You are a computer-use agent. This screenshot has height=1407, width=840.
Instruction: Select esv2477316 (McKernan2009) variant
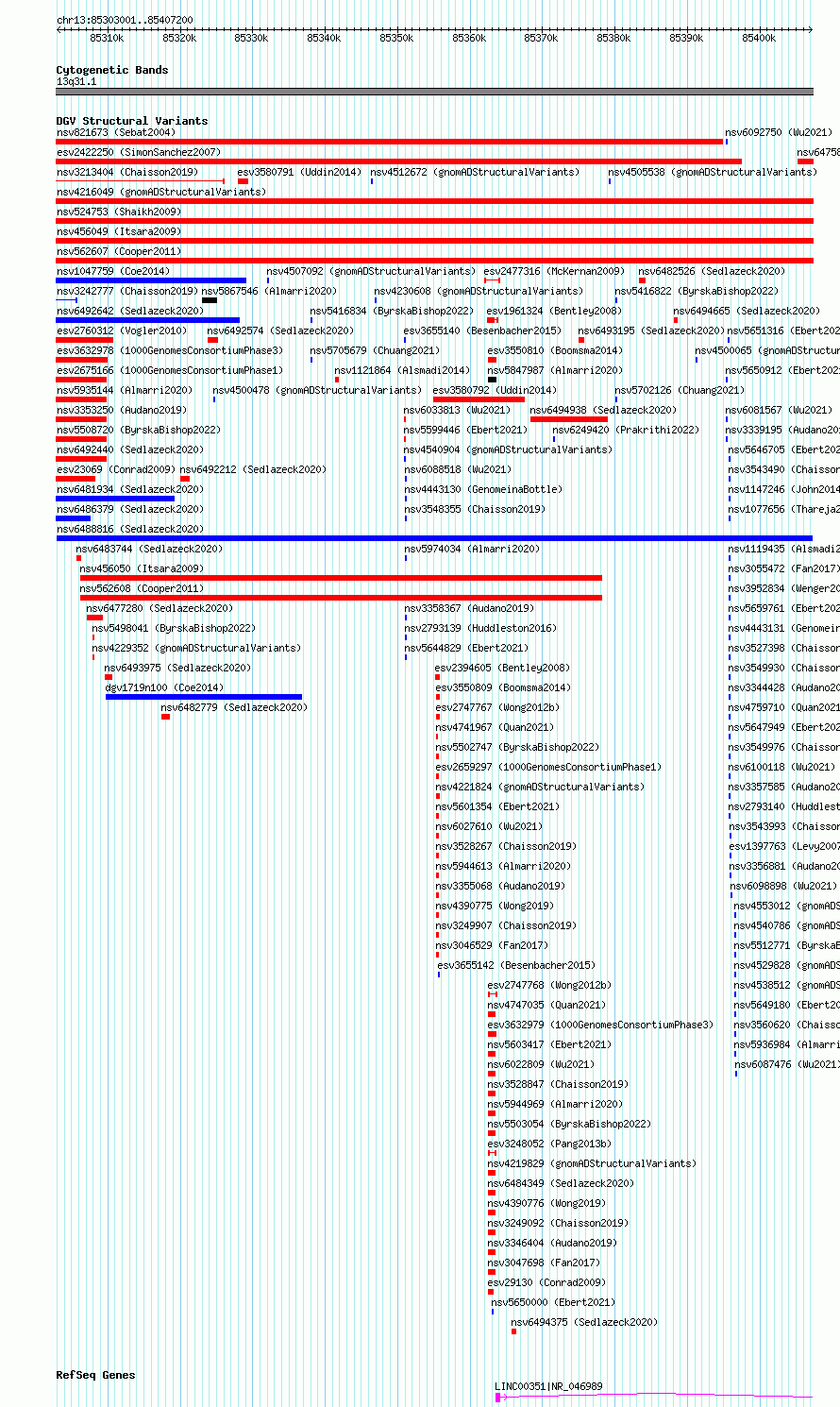tap(554, 271)
